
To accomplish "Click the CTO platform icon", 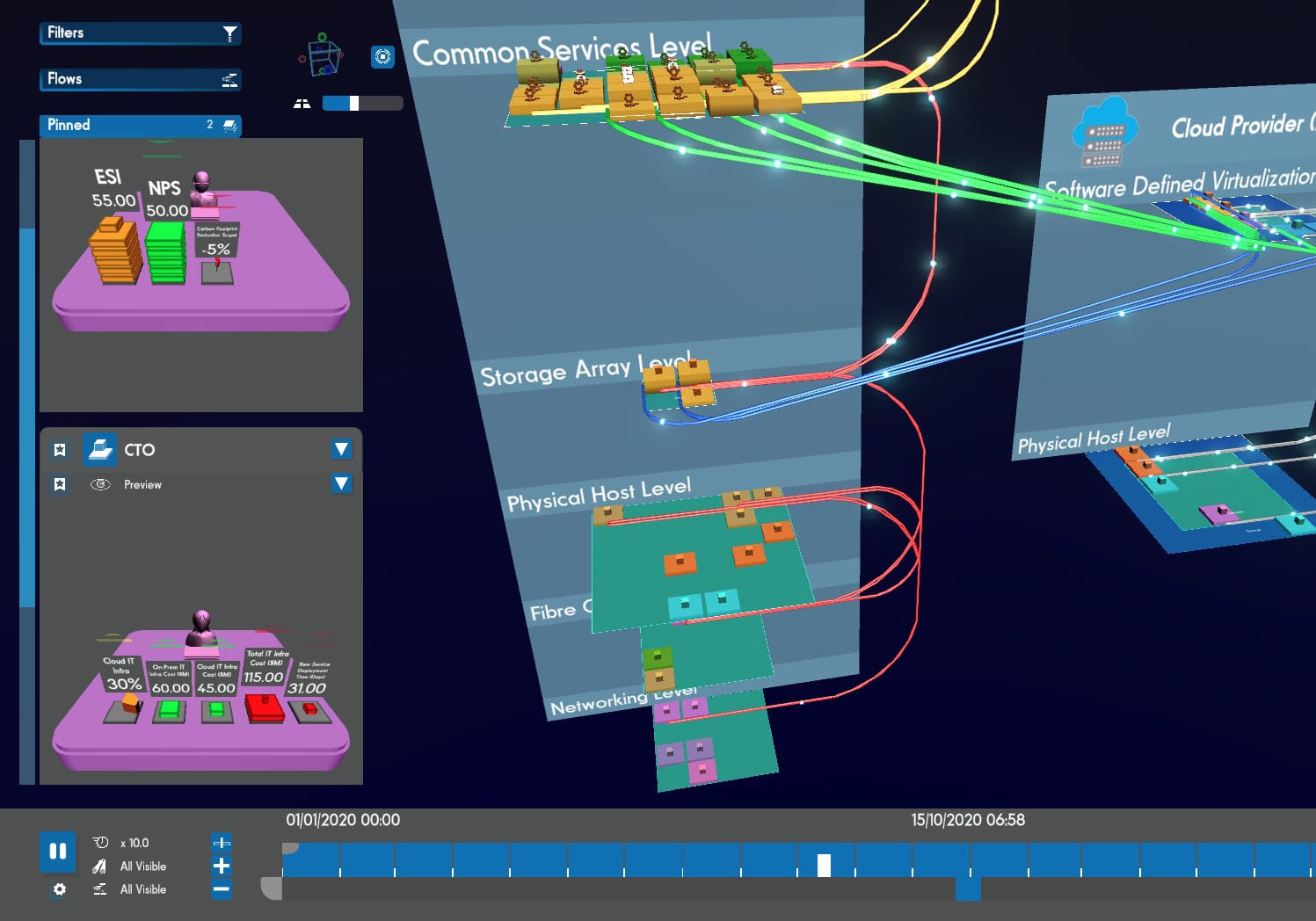I will 100,450.
